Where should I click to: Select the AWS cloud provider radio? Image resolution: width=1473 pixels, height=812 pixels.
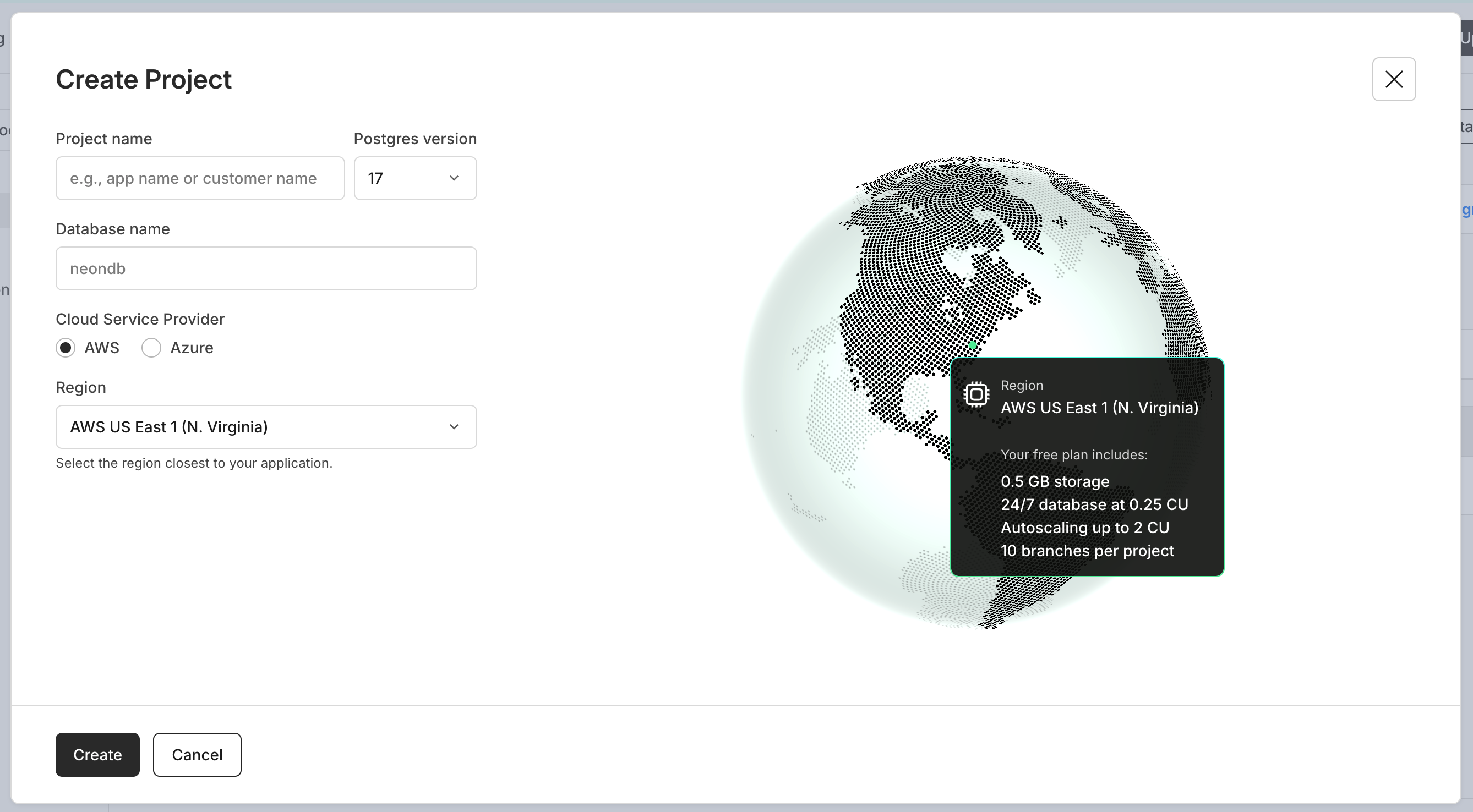click(x=66, y=348)
